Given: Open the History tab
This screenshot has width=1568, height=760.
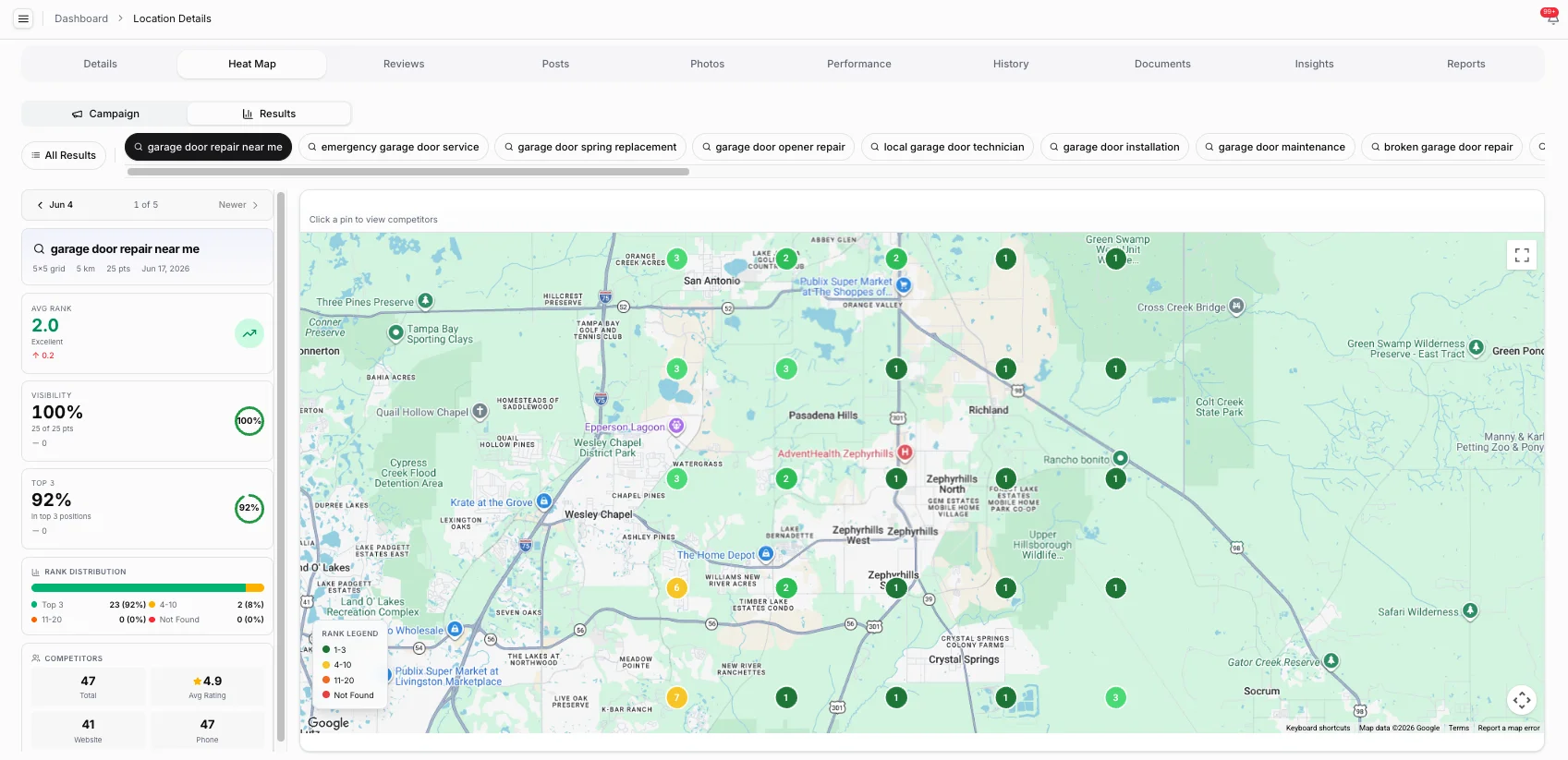Looking at the screenshot, I should pyautogui.click(x=1011, y=64).
